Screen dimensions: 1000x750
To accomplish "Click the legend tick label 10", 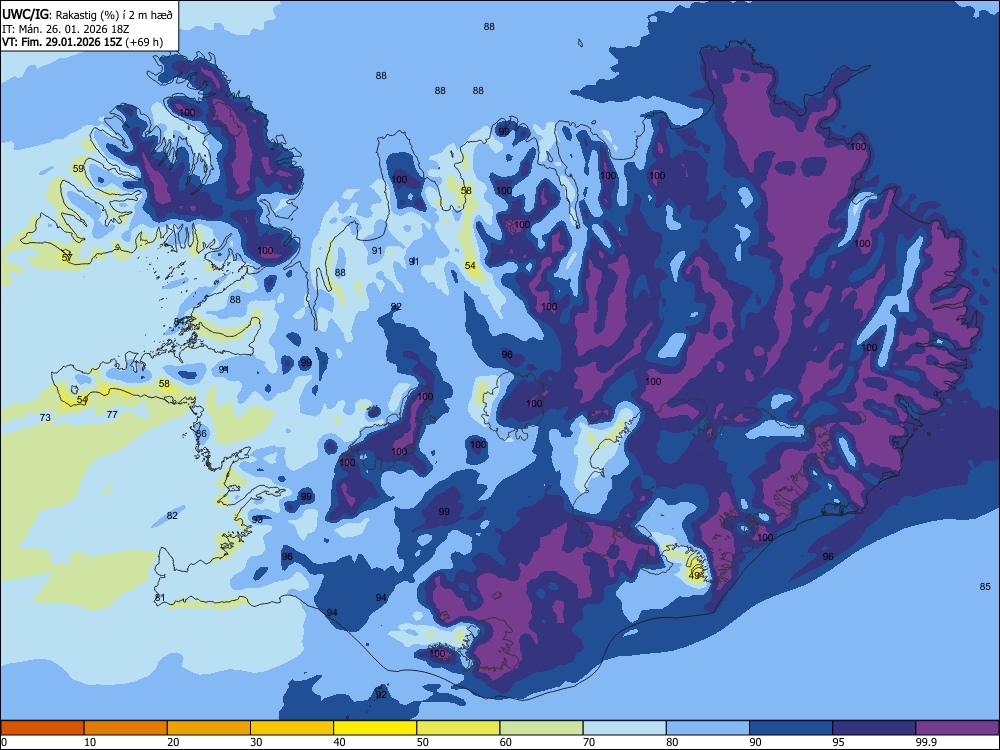I will 90,742.
